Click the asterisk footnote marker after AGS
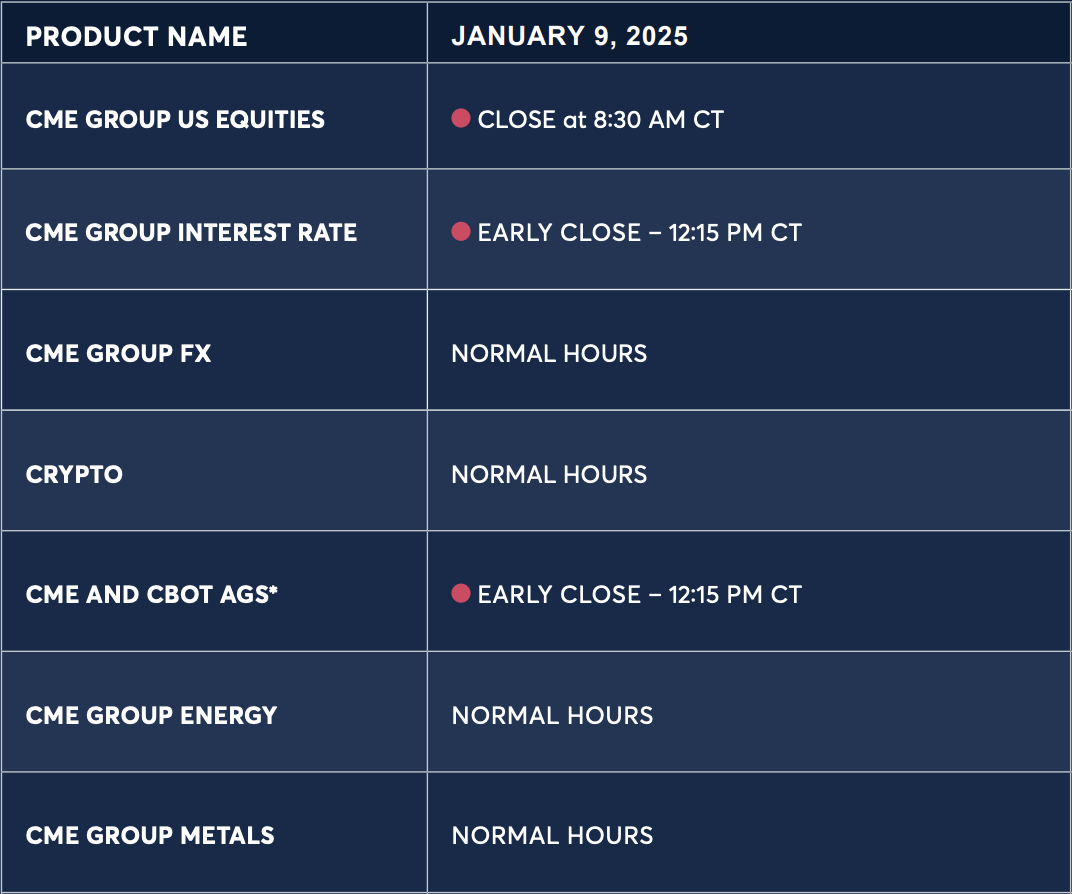1072x894 pixels. 273,590
